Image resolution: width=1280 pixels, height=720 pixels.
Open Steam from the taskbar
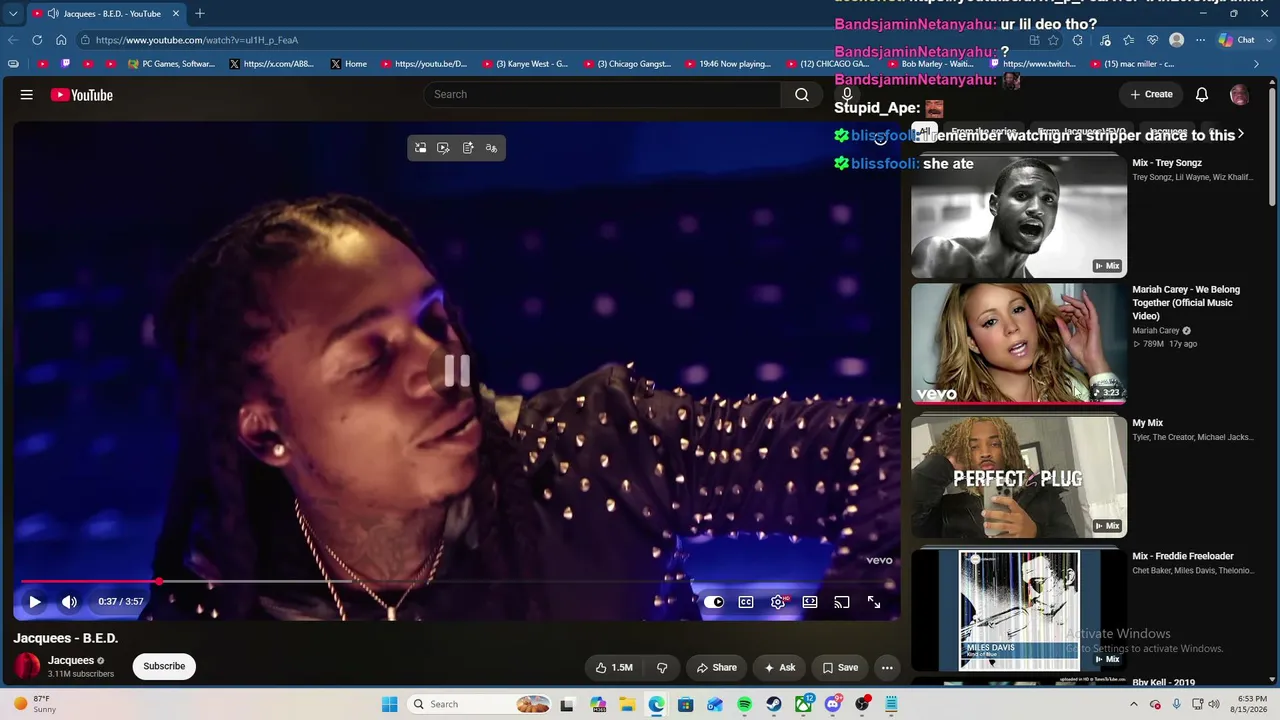click(x=774, y=704)
